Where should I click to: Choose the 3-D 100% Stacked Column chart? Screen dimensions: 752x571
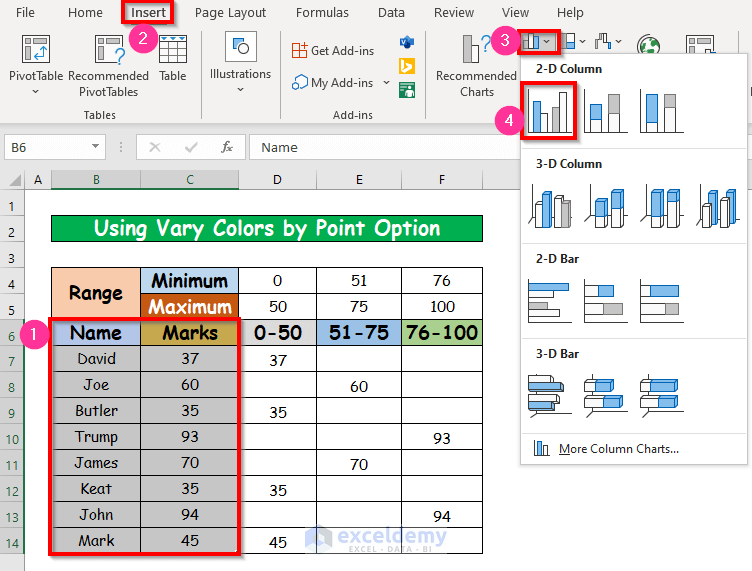[661, 206]
